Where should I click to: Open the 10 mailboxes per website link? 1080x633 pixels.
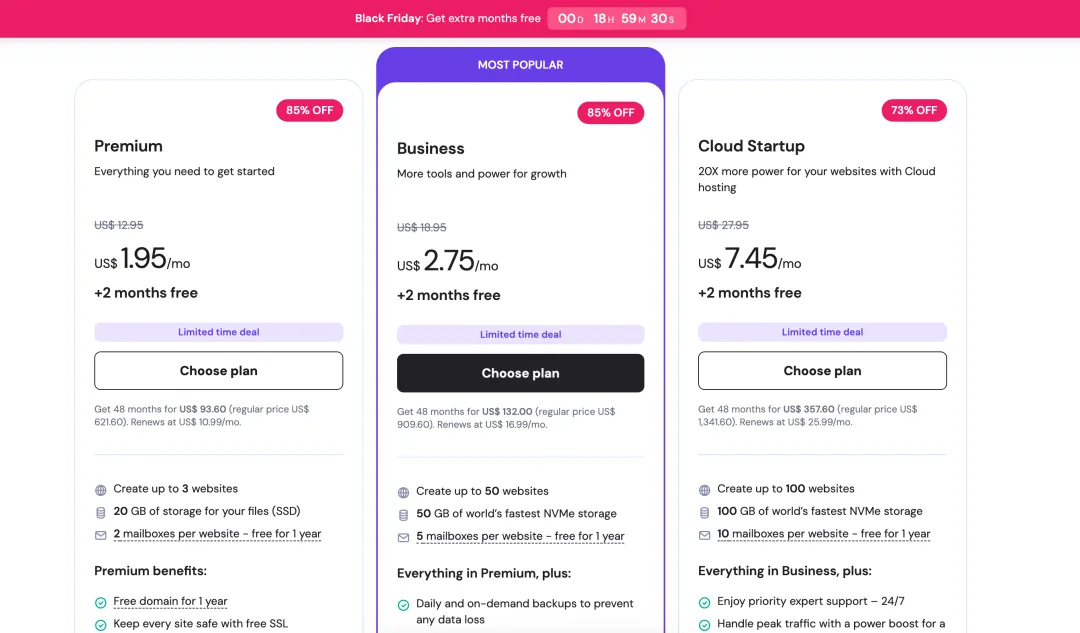pyautogui.click(x=823, y=534)
